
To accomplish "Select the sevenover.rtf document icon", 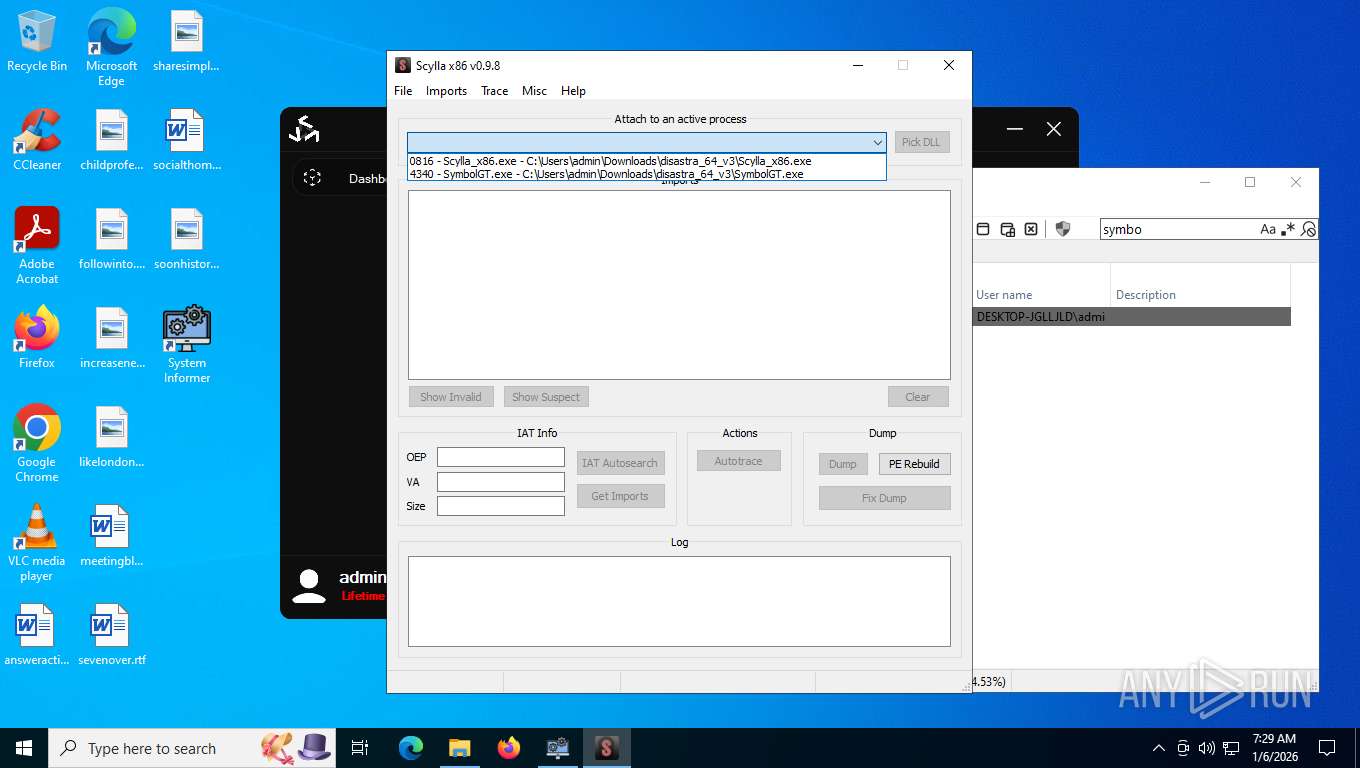I will 111,636.
